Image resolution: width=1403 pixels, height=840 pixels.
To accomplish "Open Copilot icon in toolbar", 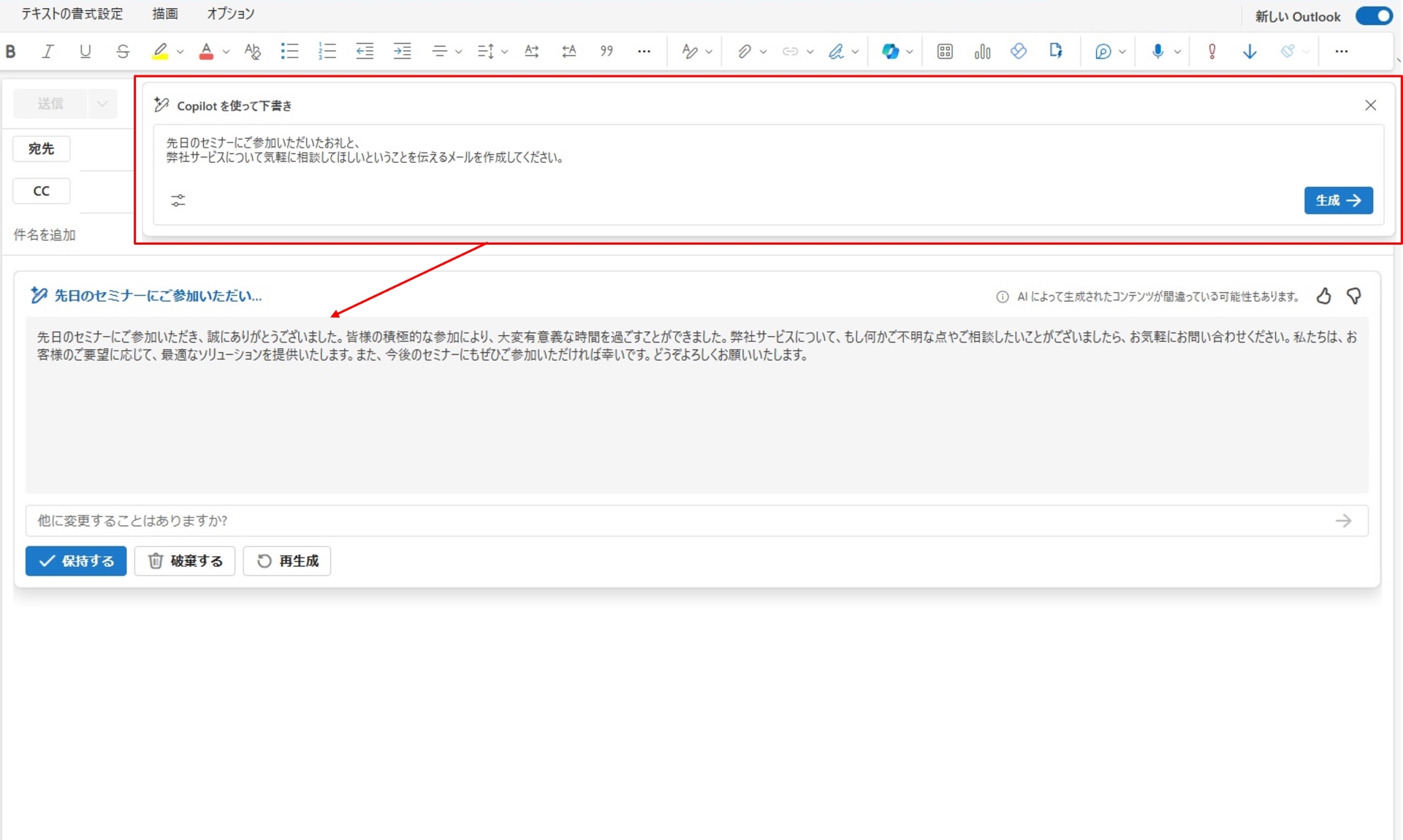I will coord(890,51).
